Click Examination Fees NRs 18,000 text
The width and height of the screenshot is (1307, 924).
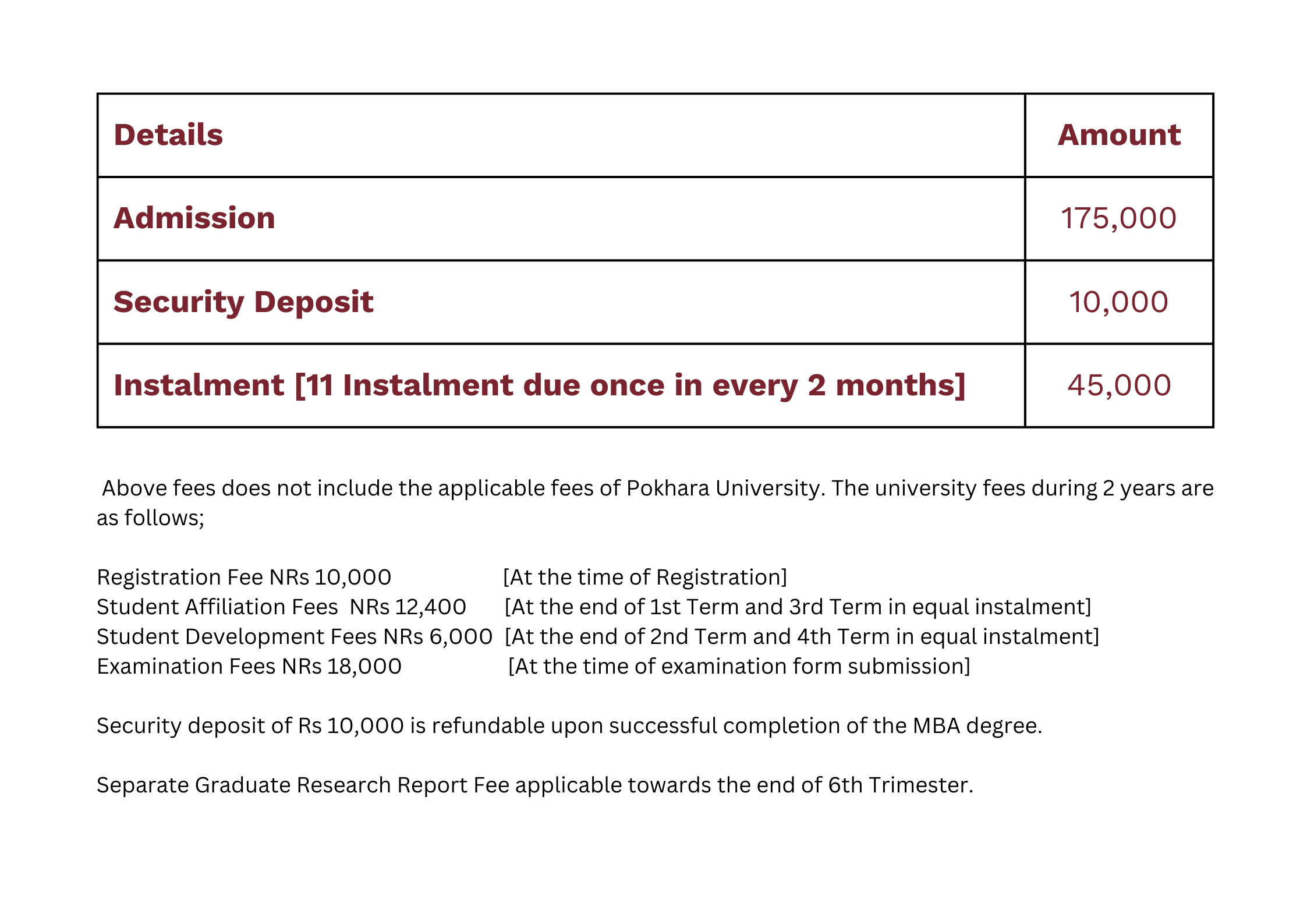pyautogui.click(x=249, y=666)
